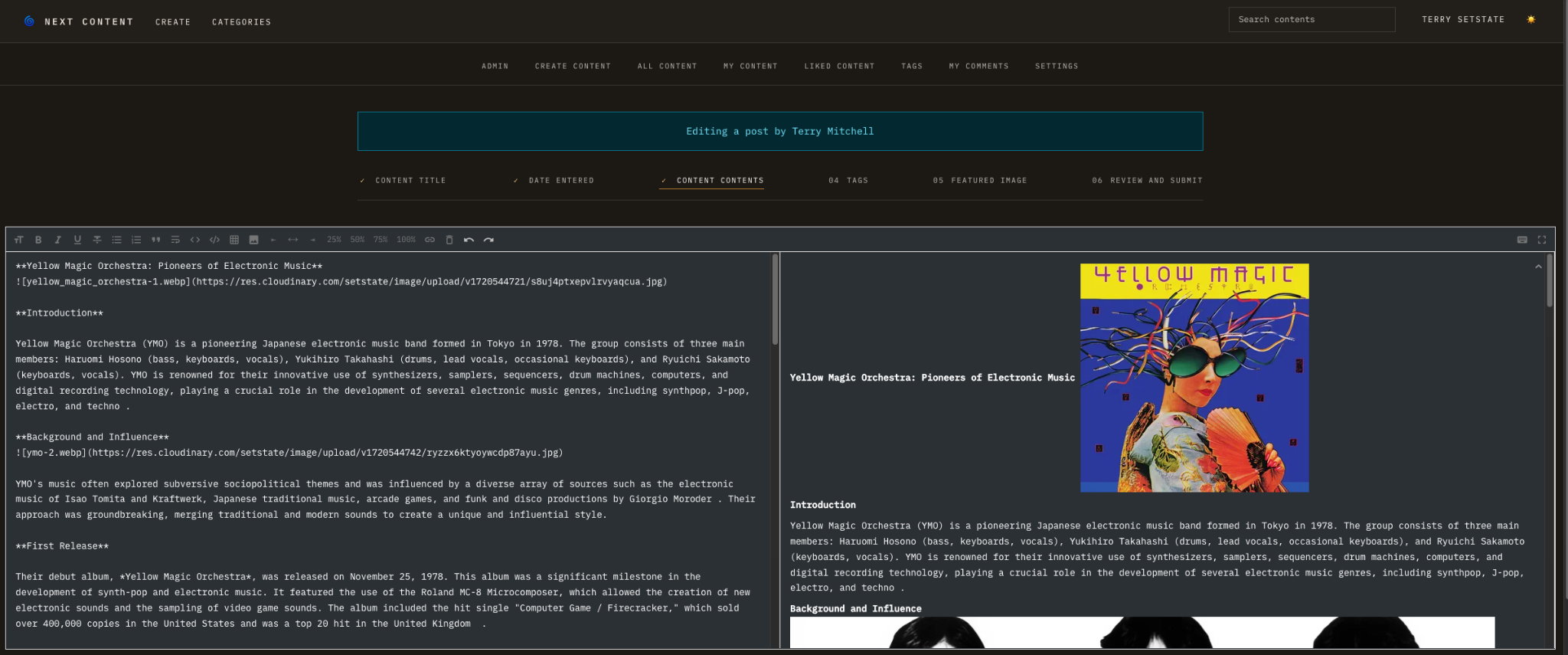Apply italic formatting in the editor toolbar
This screenshot has width=1568, height=655.
(57, 240)
